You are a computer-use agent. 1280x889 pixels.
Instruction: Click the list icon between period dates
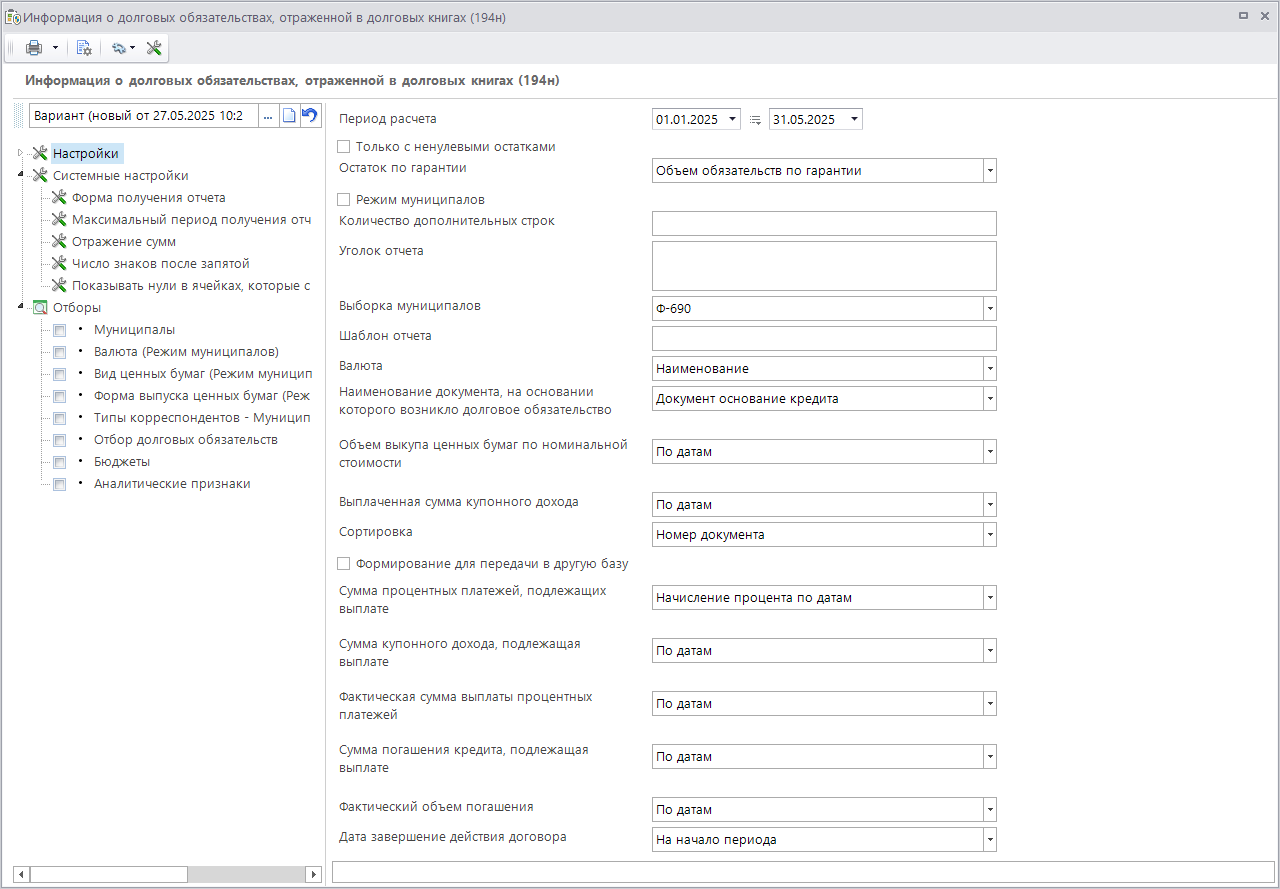(755, 120)
